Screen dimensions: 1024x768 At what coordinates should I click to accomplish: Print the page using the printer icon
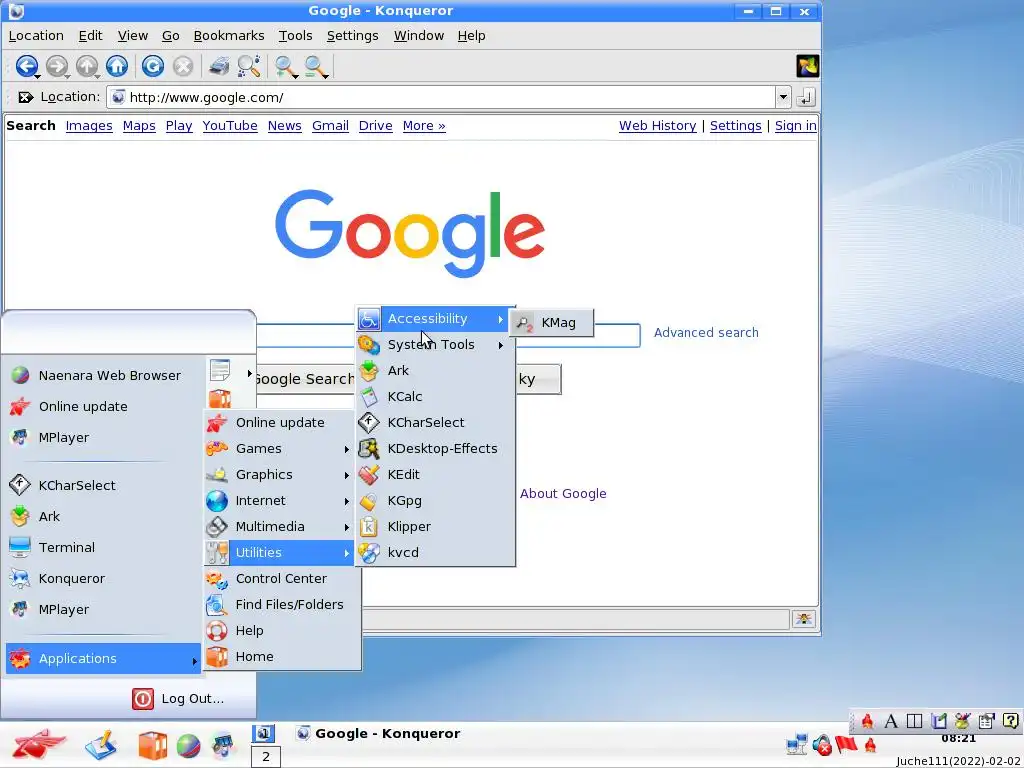point(219,66)
